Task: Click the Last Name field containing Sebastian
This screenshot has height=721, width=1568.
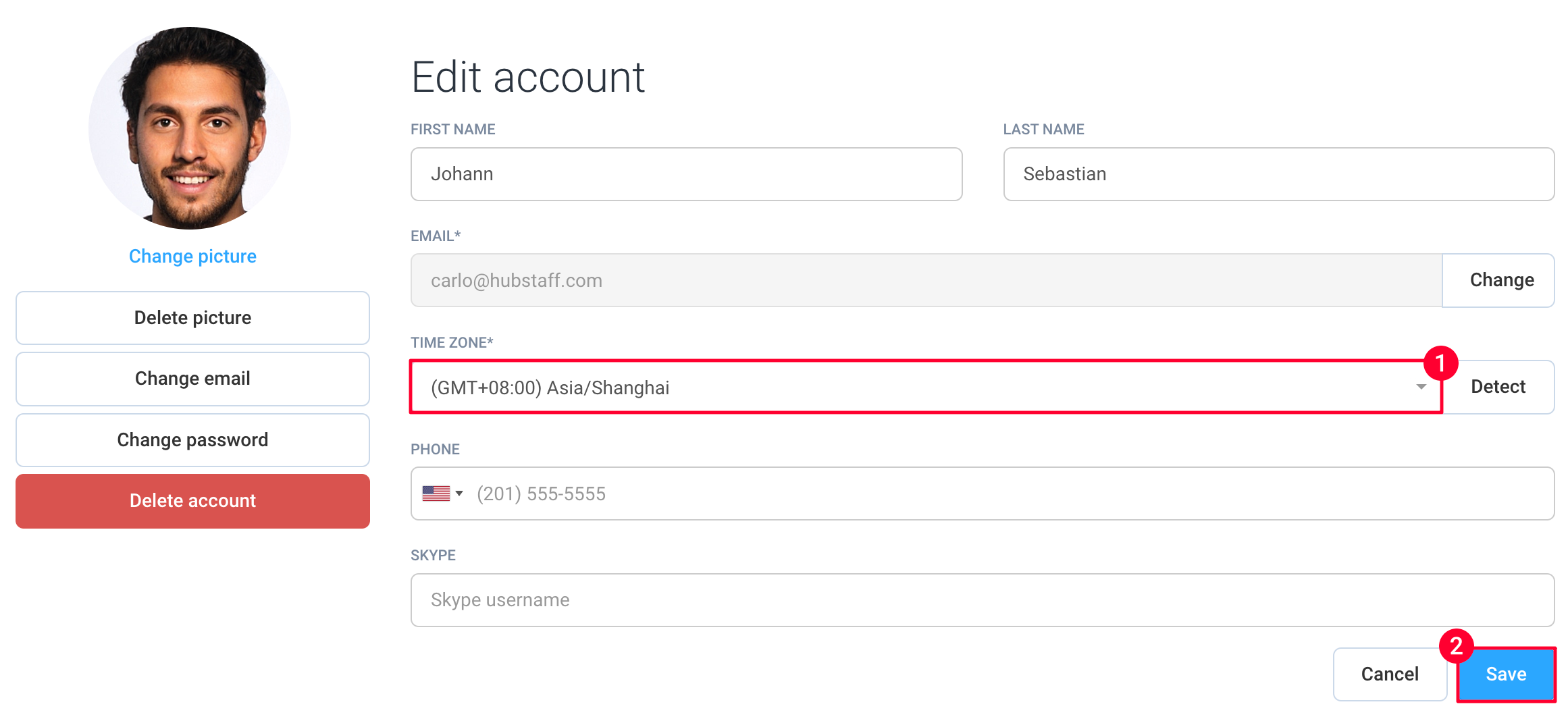Action: (1278, 174)
